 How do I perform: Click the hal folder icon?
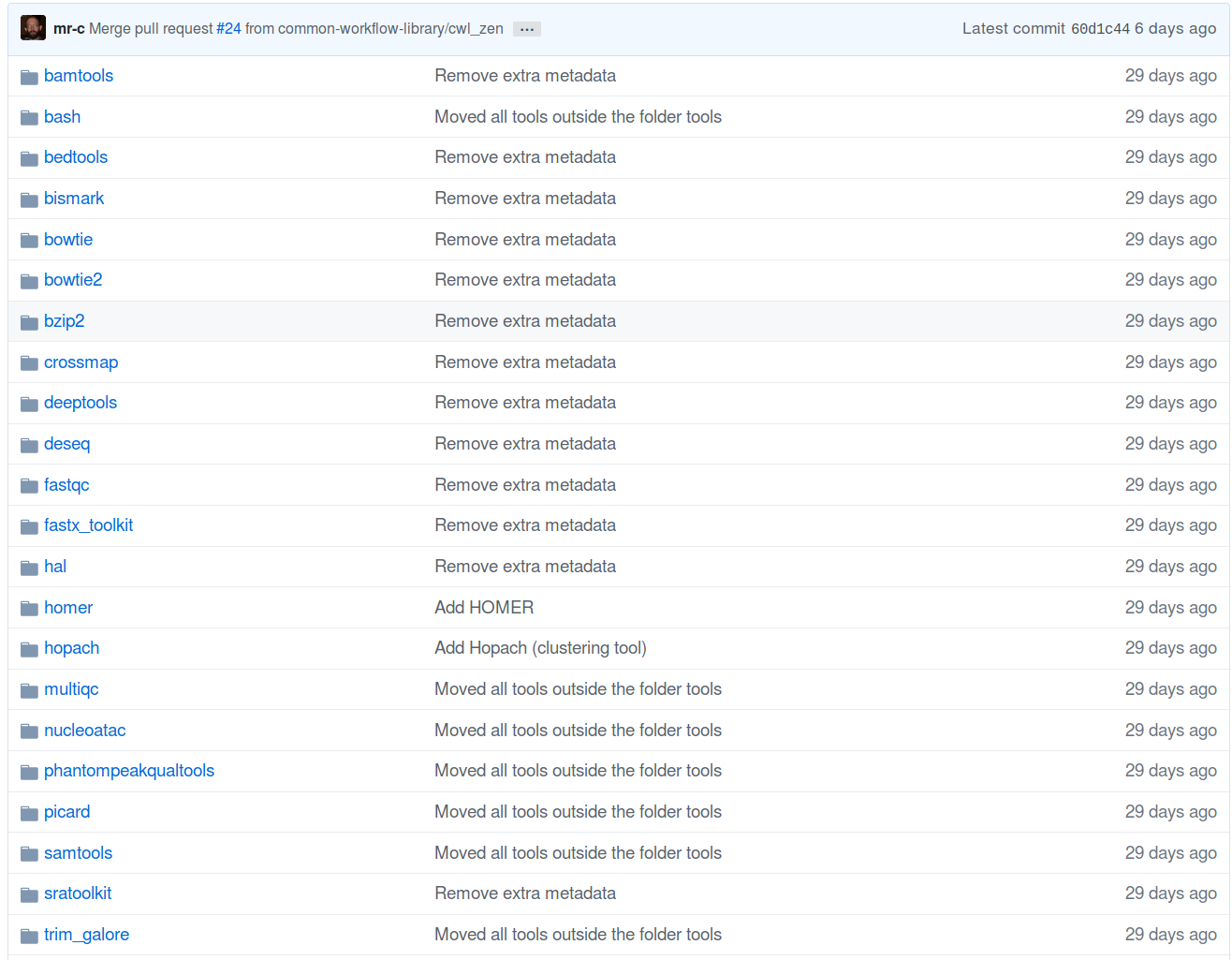29,568
